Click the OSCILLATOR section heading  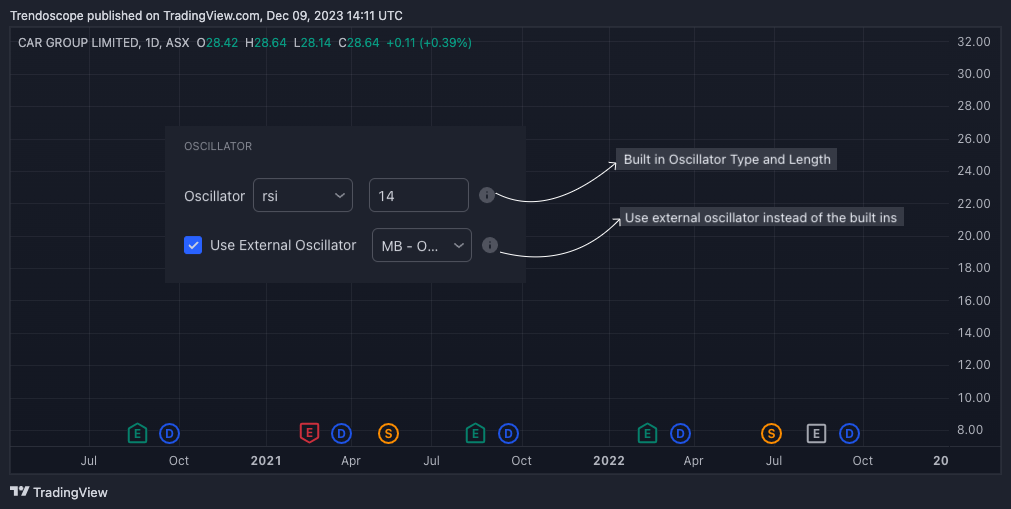tap(218, 146)
